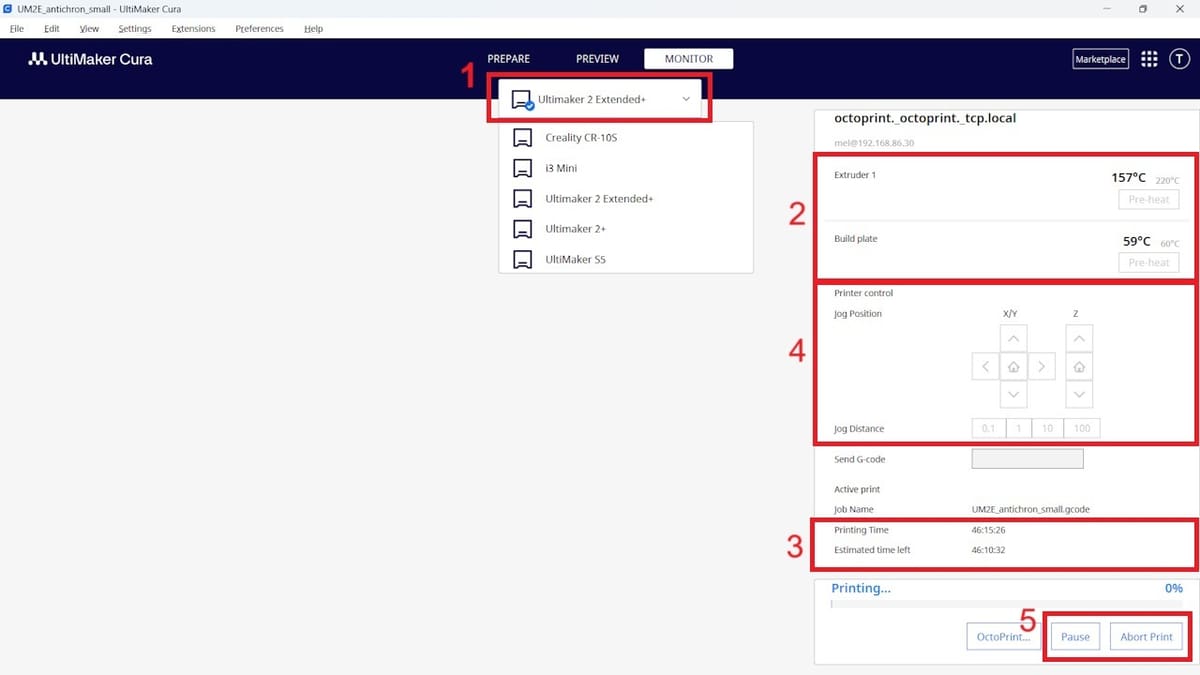The width and height of the screenshot is (1200, 675).
Task: Open the OctoPrint... button
Action: coord(1004,636)
